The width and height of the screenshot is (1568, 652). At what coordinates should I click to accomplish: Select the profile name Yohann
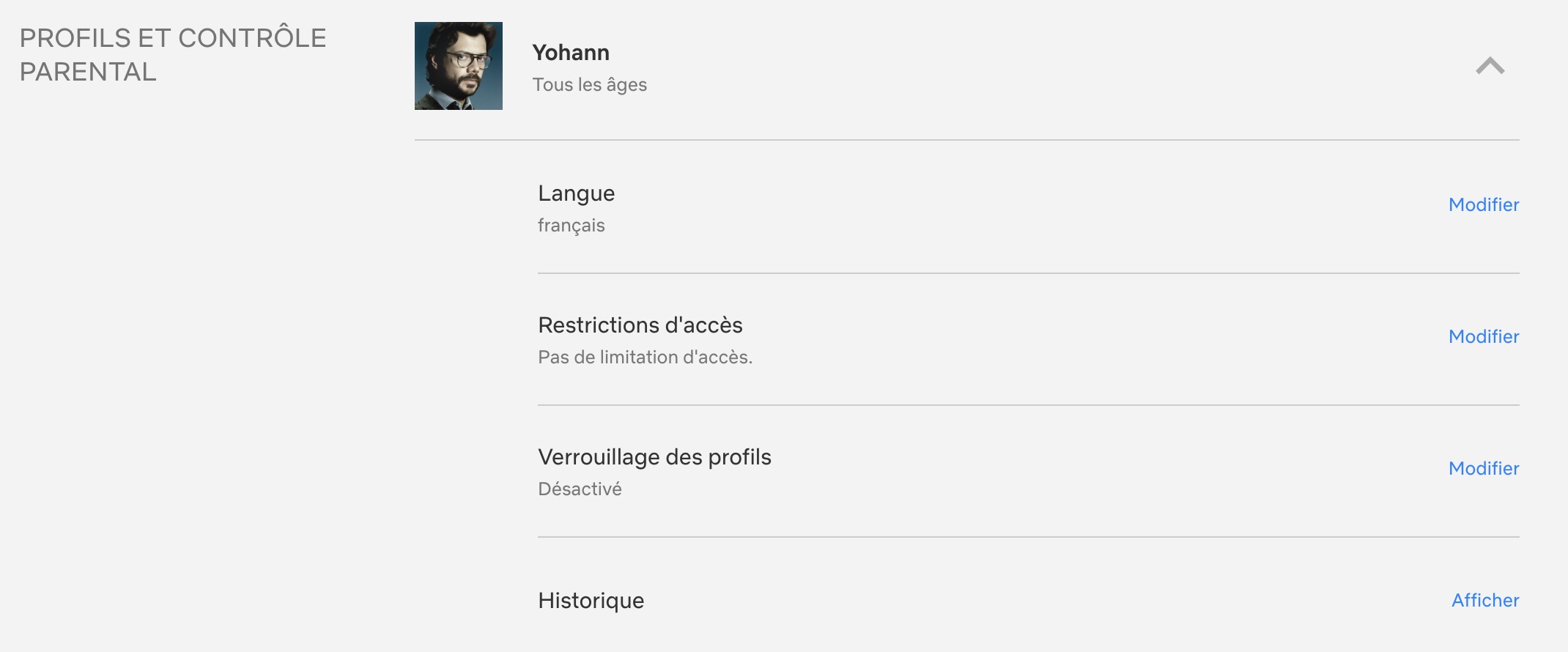571,53
